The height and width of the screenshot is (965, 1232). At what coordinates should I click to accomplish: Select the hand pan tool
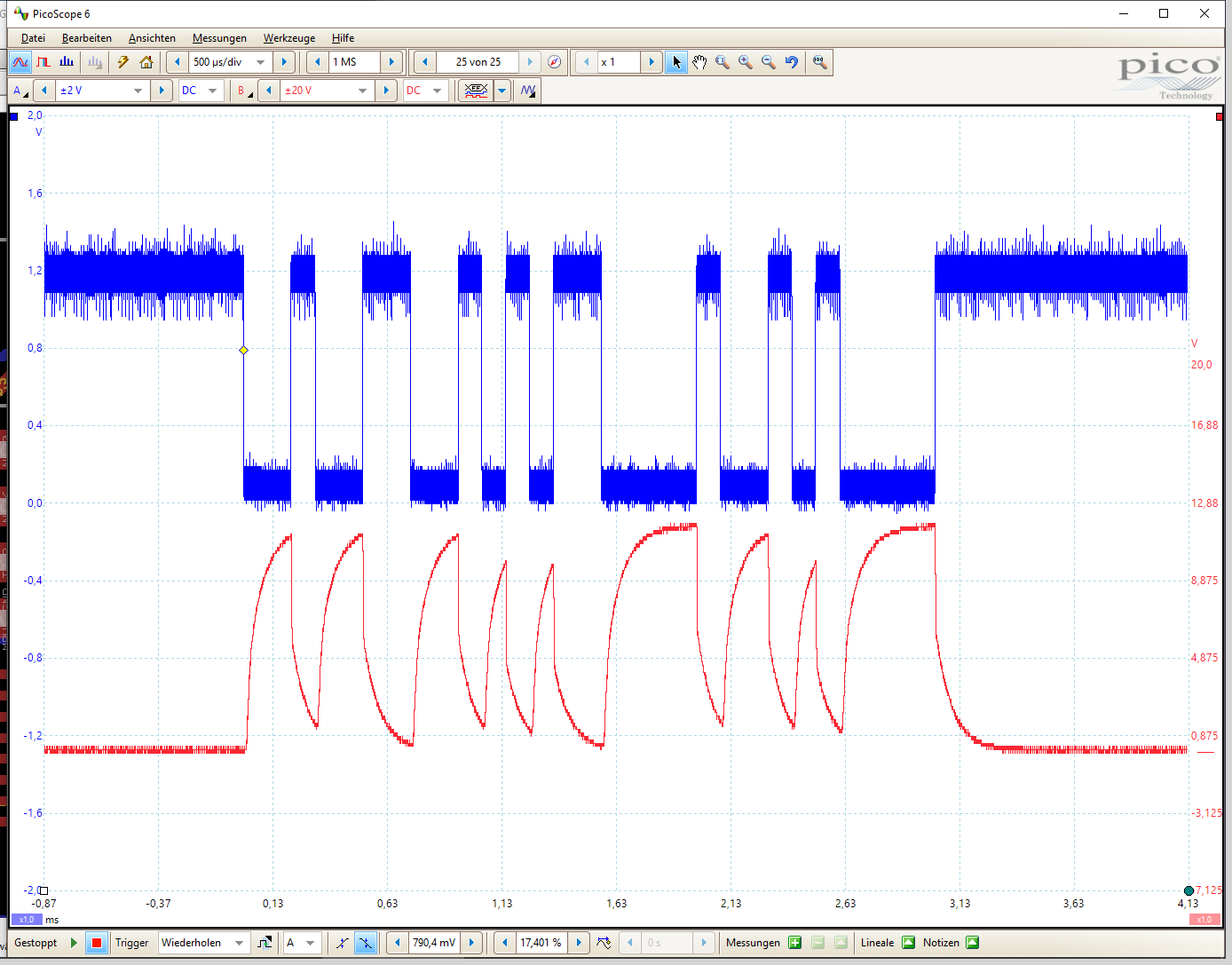(699, 62)
